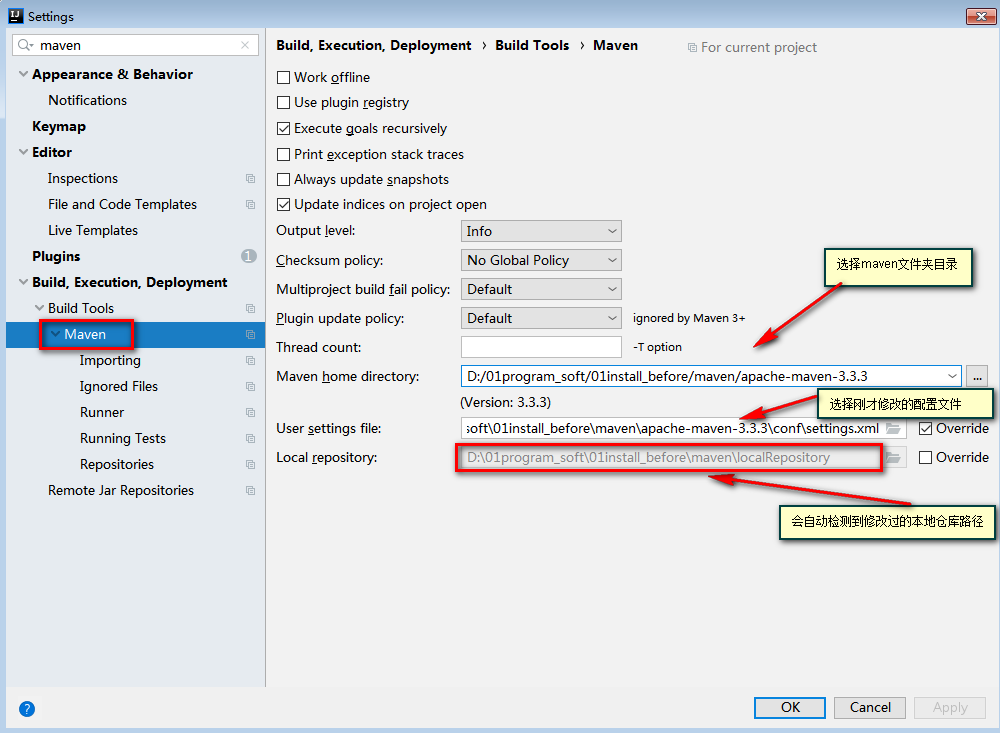
Task: Click the settings search field containing maven
Action: click(135, 45)
